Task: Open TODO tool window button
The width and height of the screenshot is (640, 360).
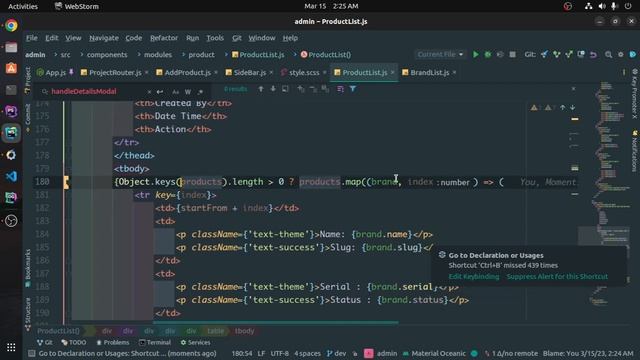Action: (73, 342)
